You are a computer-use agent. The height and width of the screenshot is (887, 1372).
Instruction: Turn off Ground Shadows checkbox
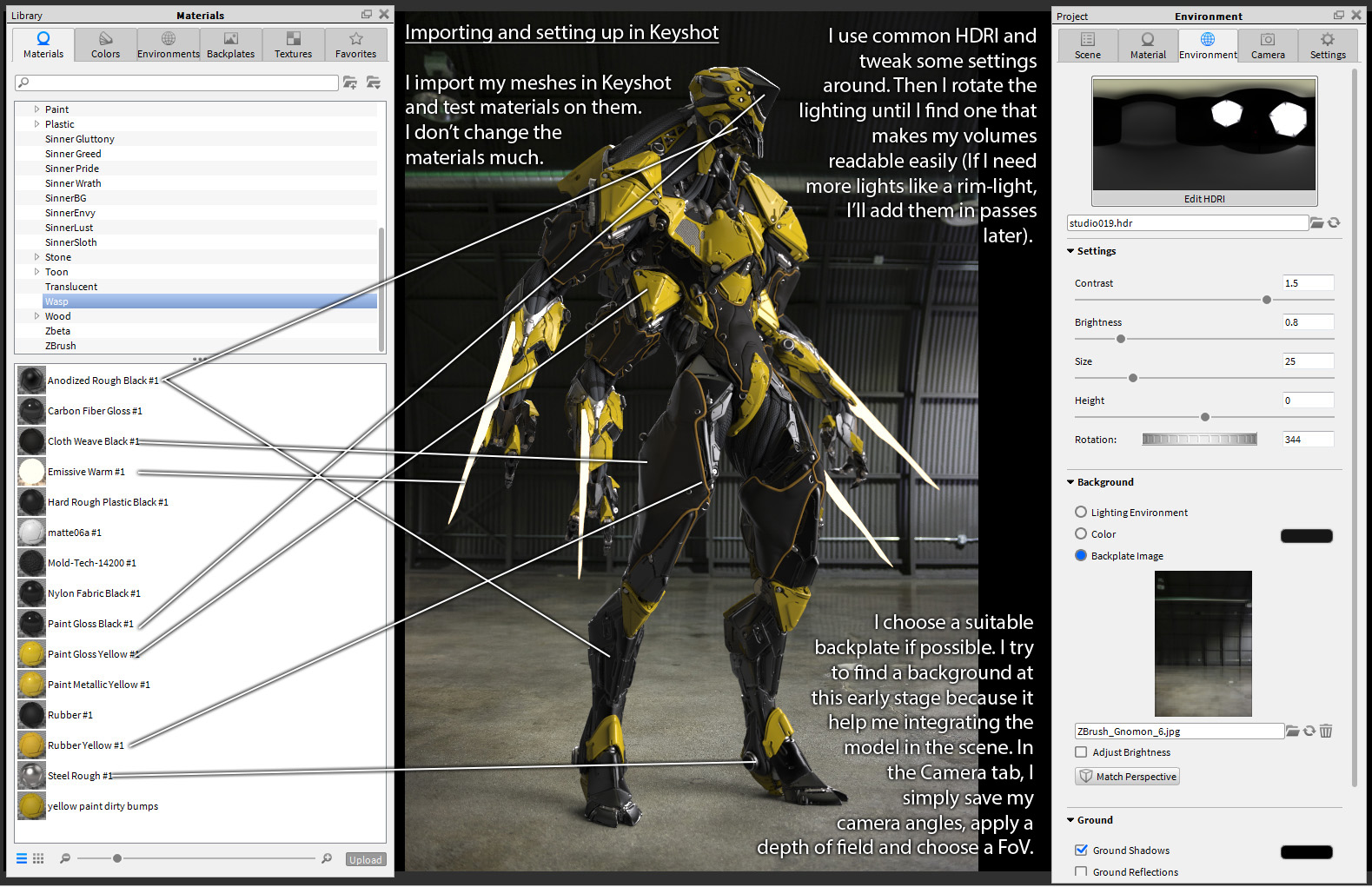coord(1081,851)
